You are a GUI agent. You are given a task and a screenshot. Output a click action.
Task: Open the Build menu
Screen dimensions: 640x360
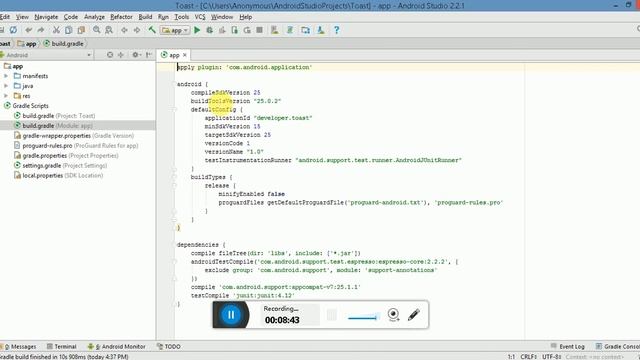(x=145, y=17)
